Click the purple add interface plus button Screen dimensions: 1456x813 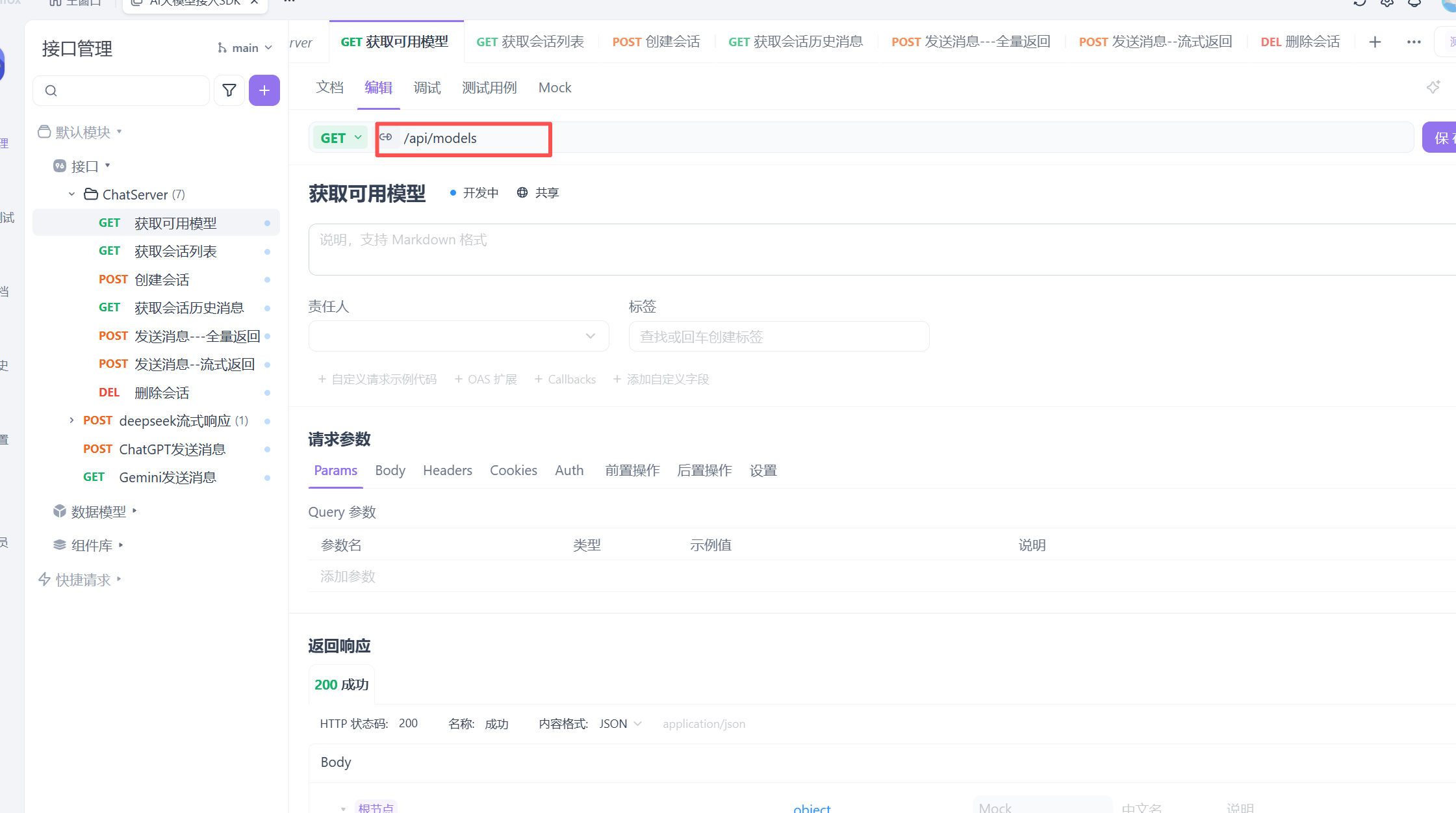[264, 90]
